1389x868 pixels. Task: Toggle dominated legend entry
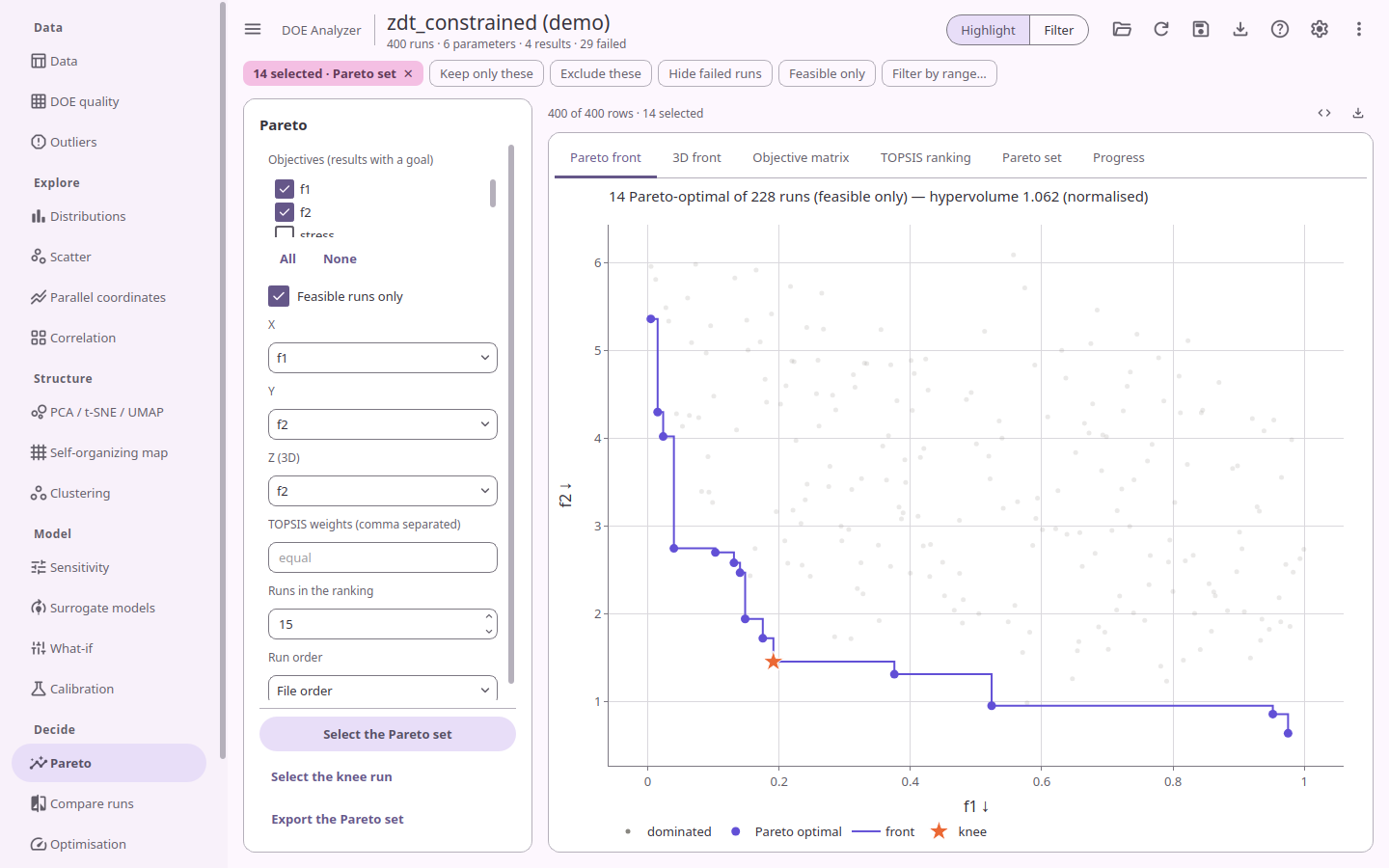click(667, 831)
